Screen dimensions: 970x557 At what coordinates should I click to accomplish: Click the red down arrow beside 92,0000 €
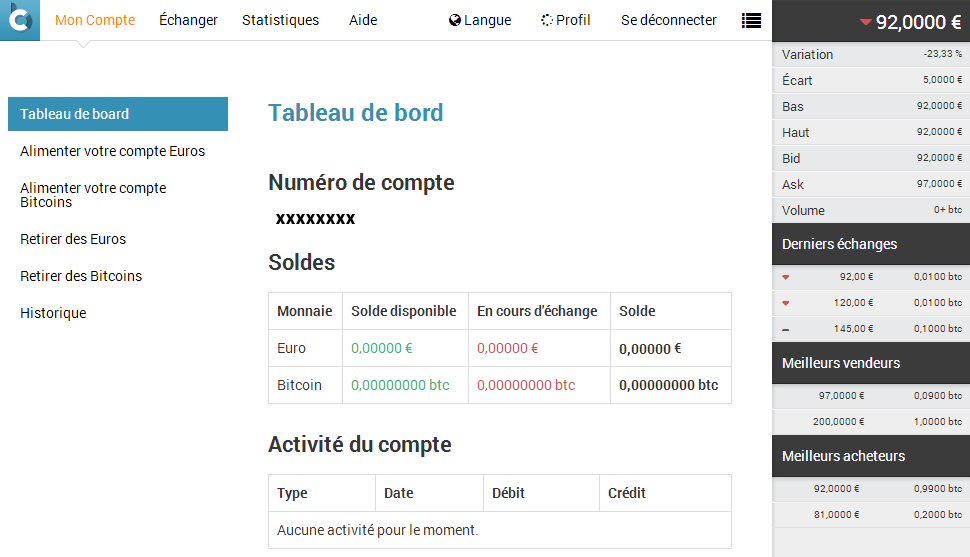pos(865,23)
